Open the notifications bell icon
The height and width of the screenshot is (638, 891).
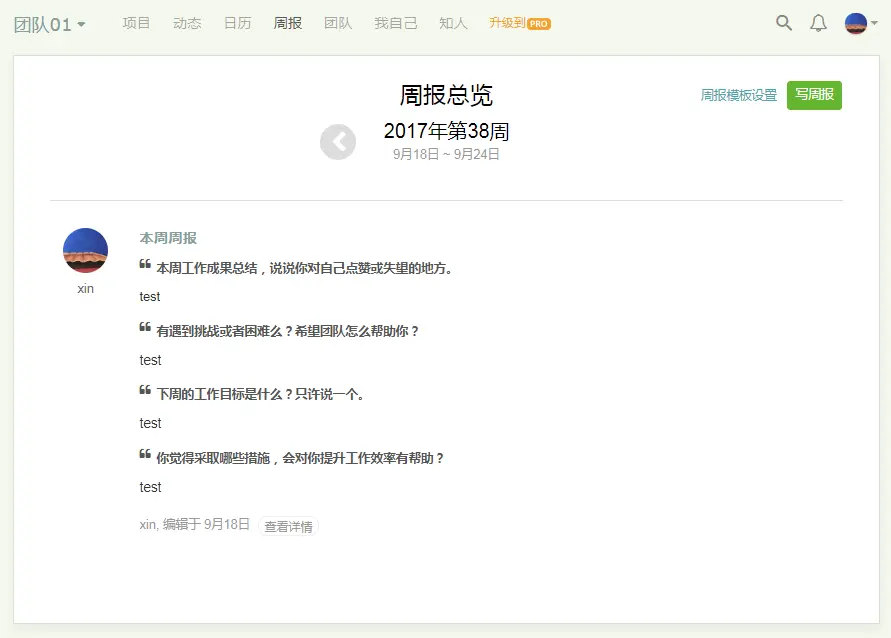coord(818,23)
